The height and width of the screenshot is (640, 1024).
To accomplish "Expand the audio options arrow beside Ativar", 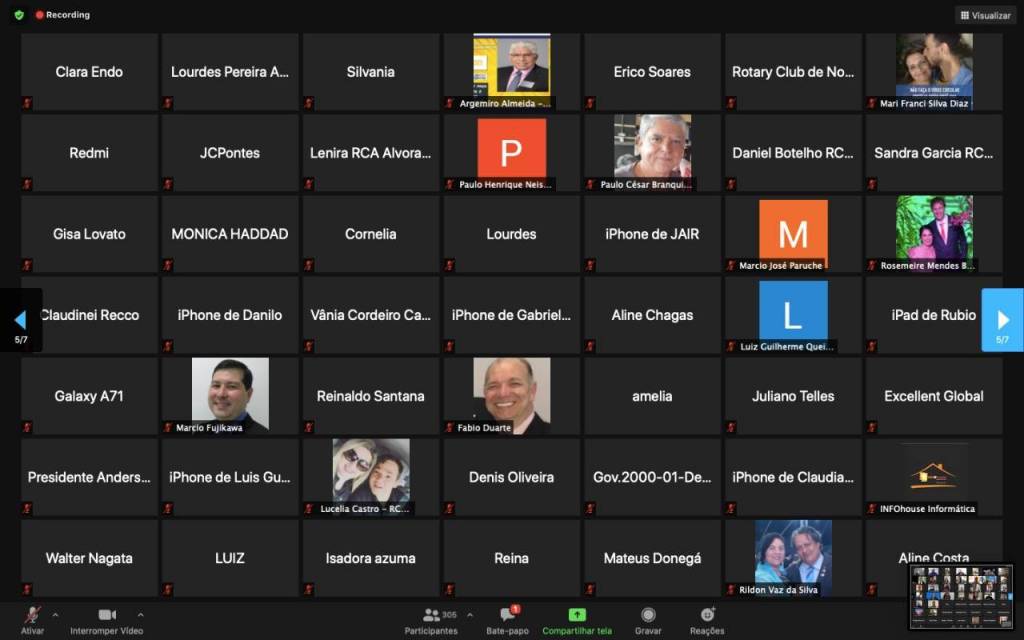I will point(55,614).
